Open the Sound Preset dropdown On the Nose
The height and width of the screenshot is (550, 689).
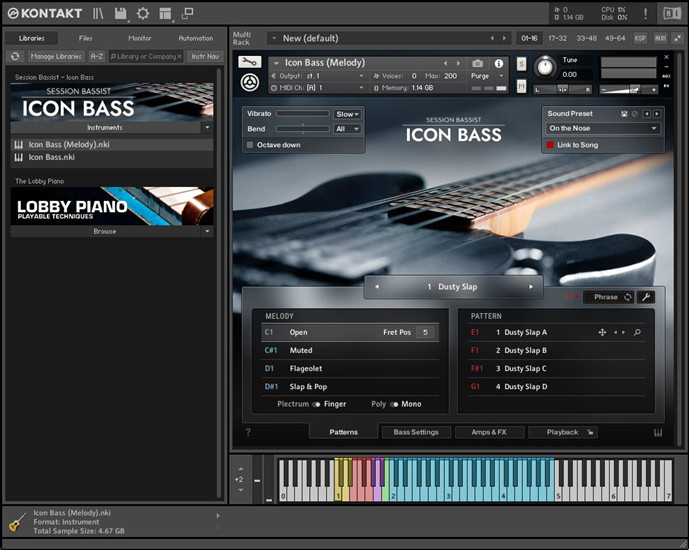point(603,128)
